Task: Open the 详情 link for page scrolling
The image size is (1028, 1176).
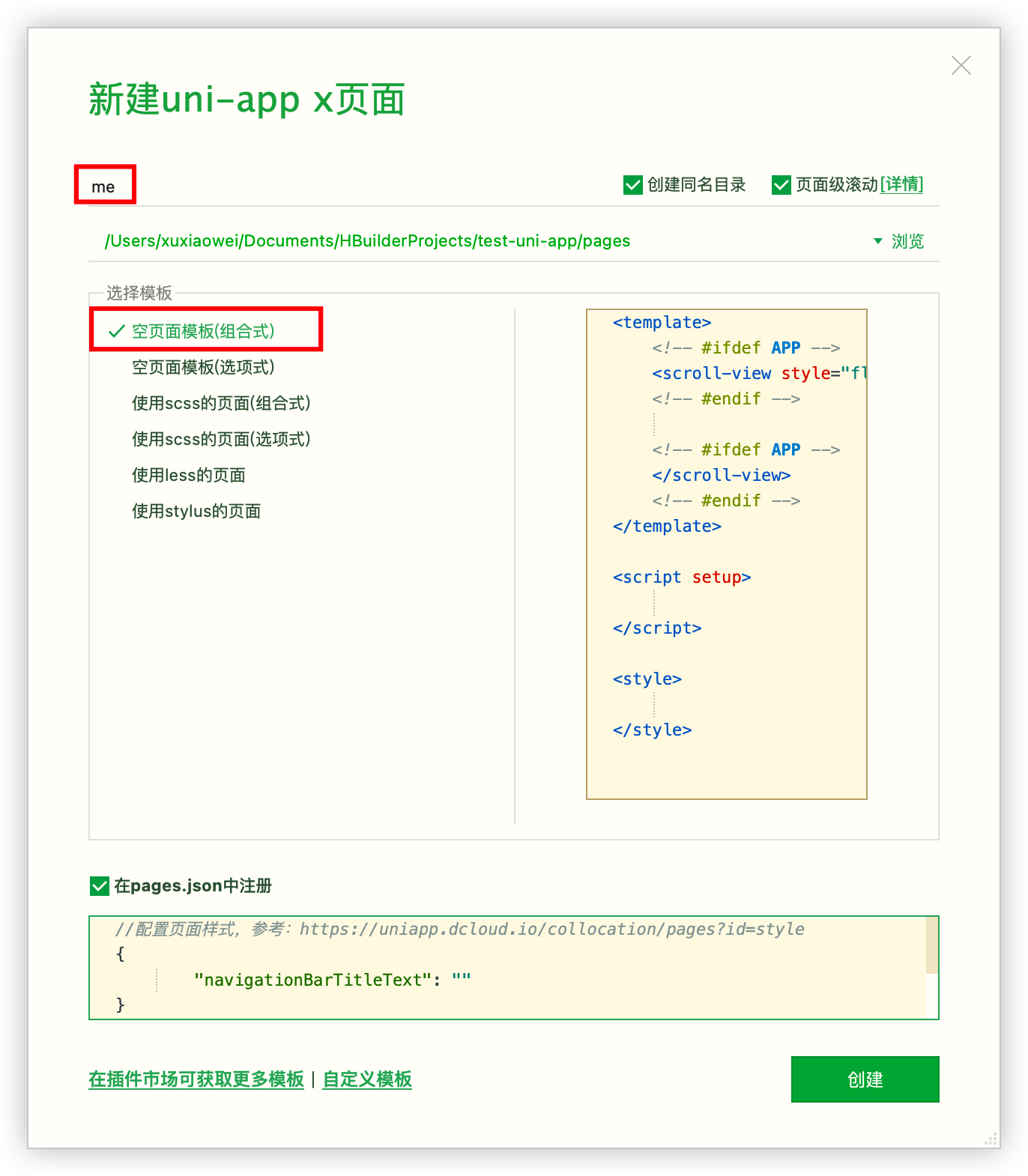Action: (901, 184)
